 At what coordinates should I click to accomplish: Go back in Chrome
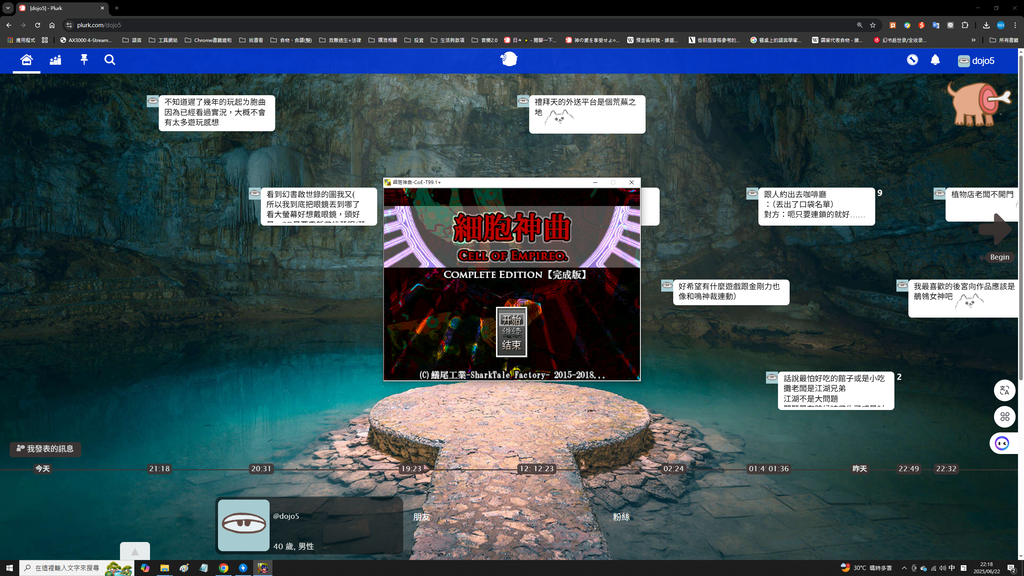(x=8, y=25)
